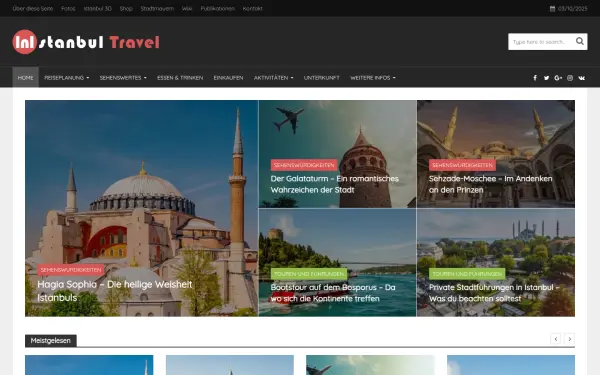Select the Home menu item
Viewport: 600px width, 375px height.
[26, 78]
